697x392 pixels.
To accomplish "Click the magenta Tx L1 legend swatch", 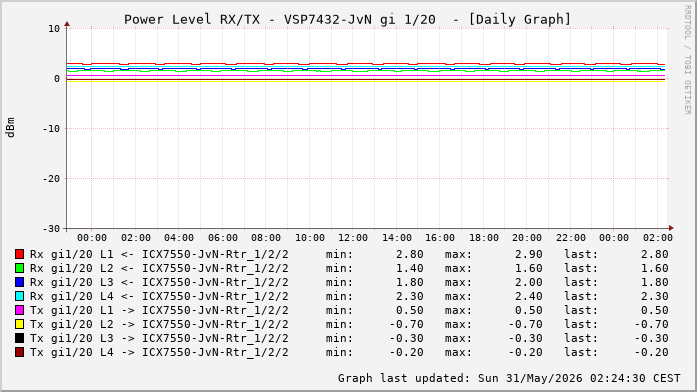I will [20, 310].
